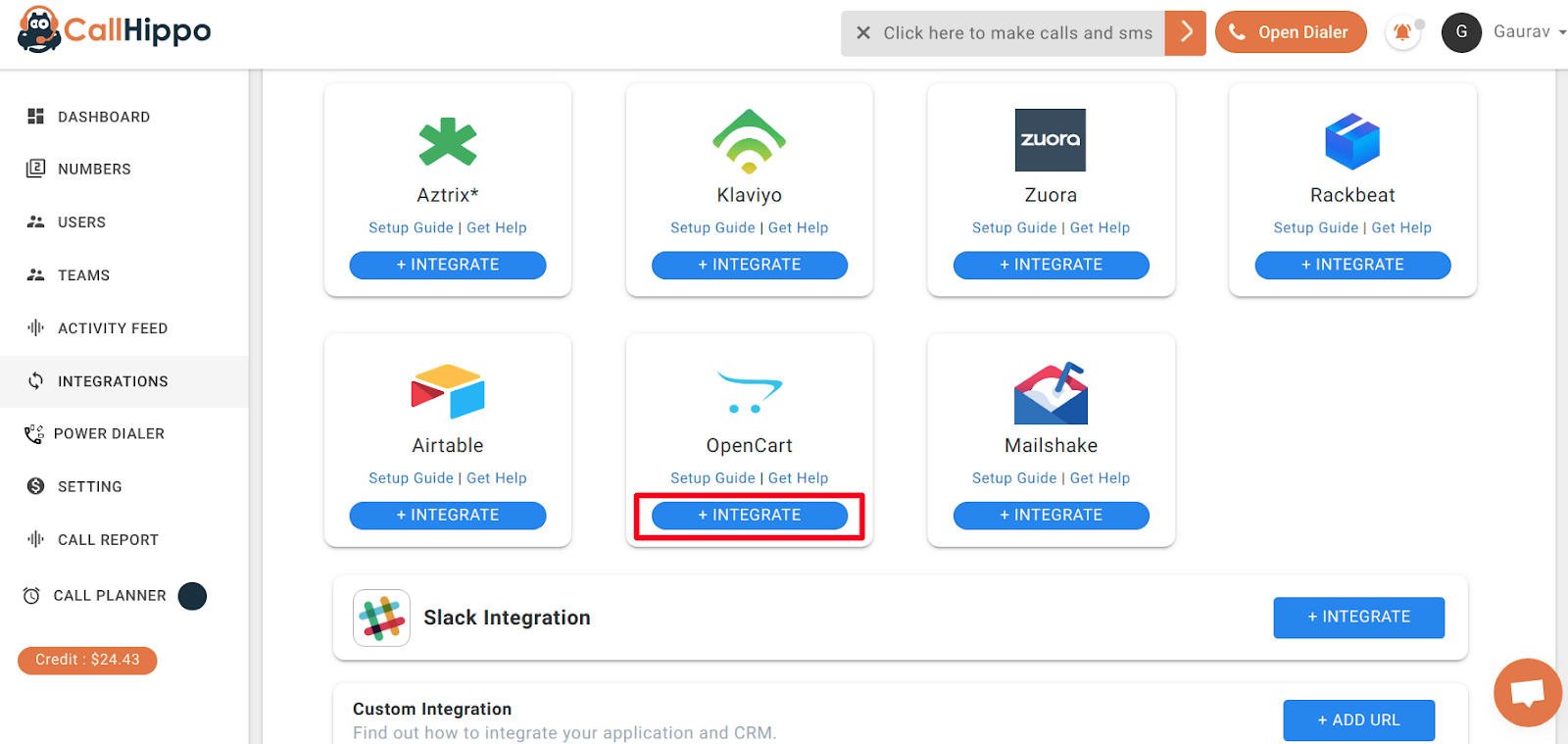Viewport: 1568px width, 744px height.
Task: Click Integrate under Zuora
Action: [1051, 265]
